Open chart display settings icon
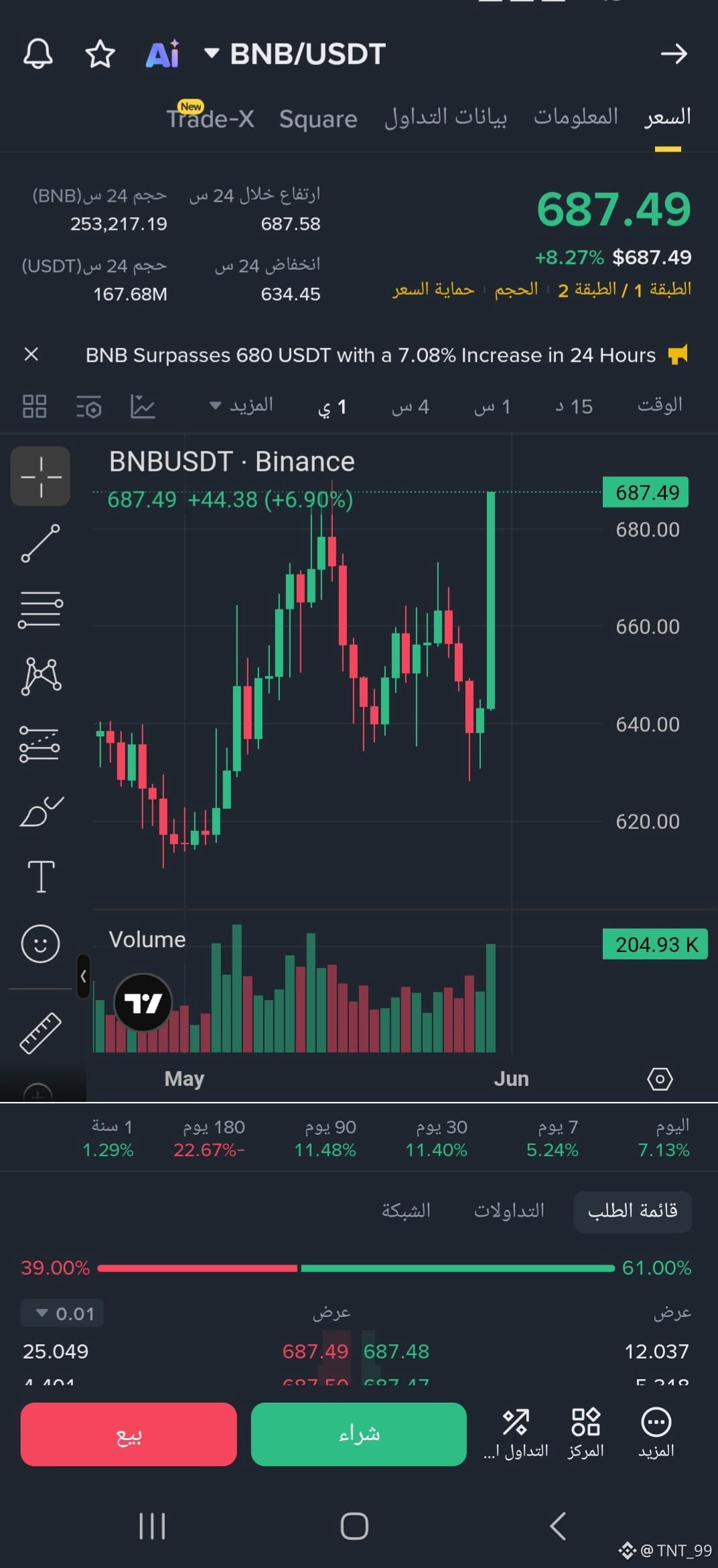Image resolution: width=718 pixels, height=1568 pixels. pos(88,406)
